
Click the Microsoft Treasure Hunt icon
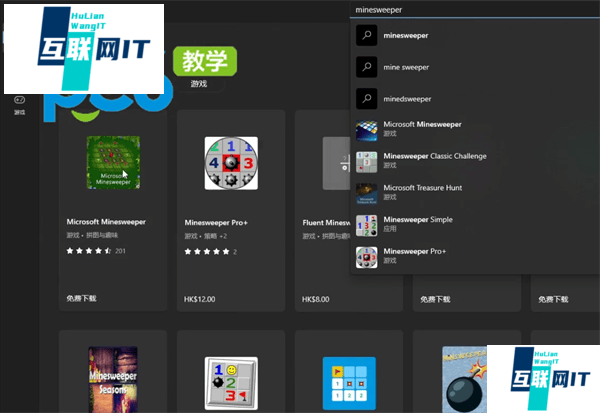pyautogui.click(x=367, y=194)
